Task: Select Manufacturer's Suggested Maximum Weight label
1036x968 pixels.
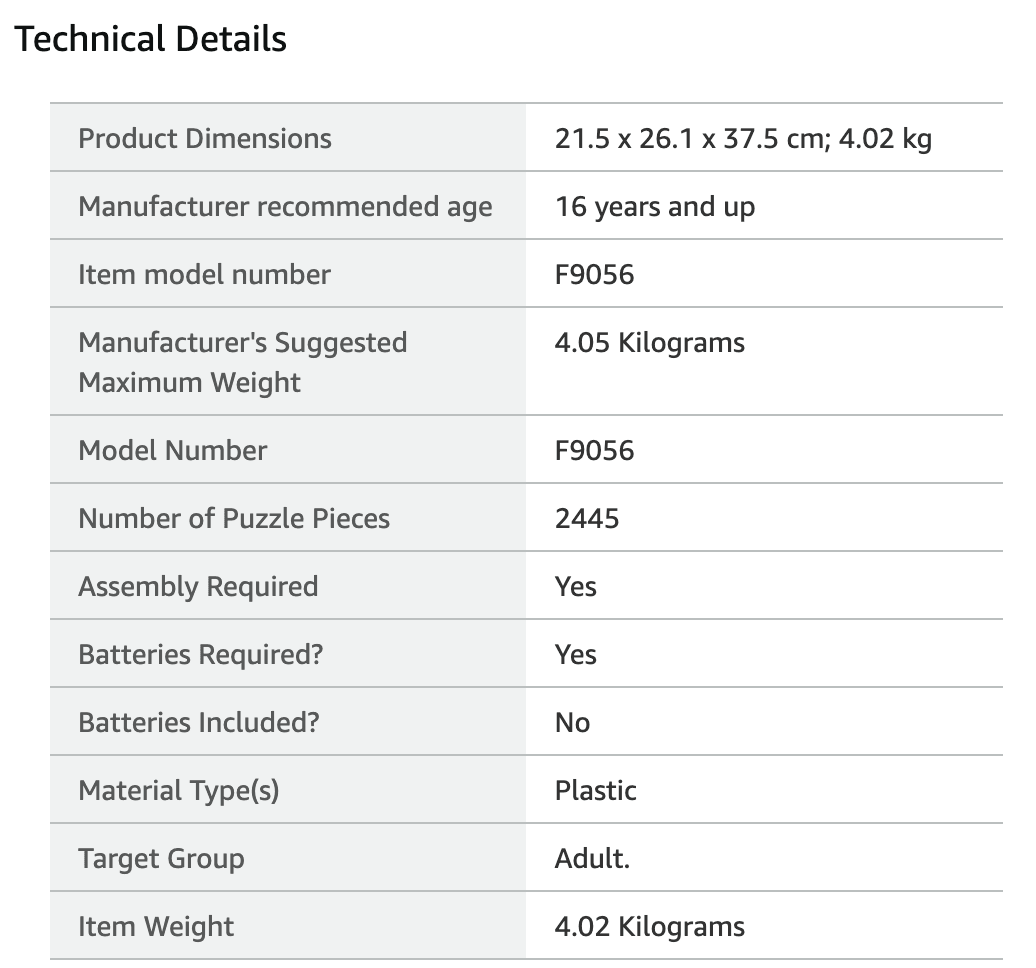Action: [242, 362]
